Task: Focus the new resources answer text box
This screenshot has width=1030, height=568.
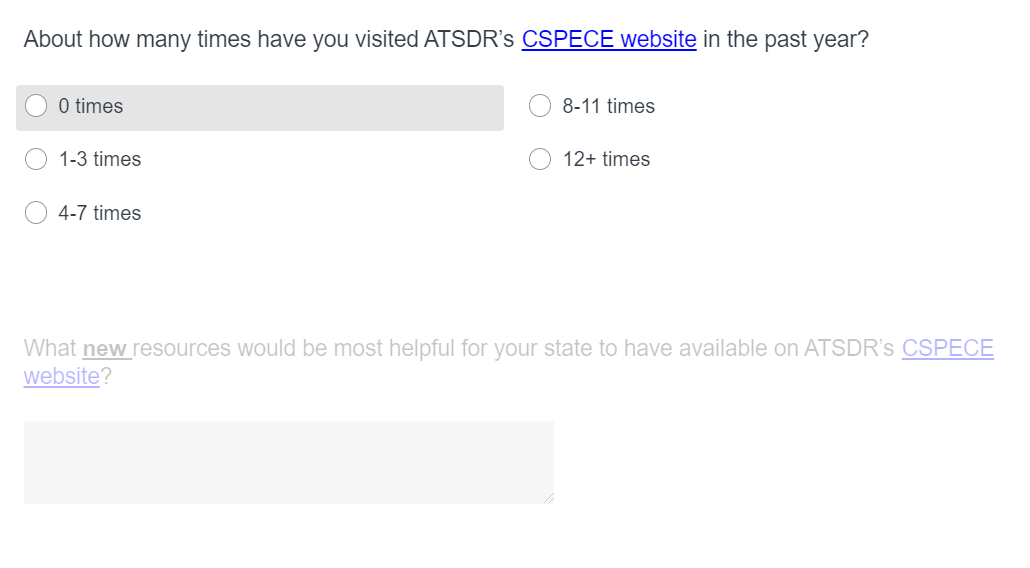Action: coord(288,462)
